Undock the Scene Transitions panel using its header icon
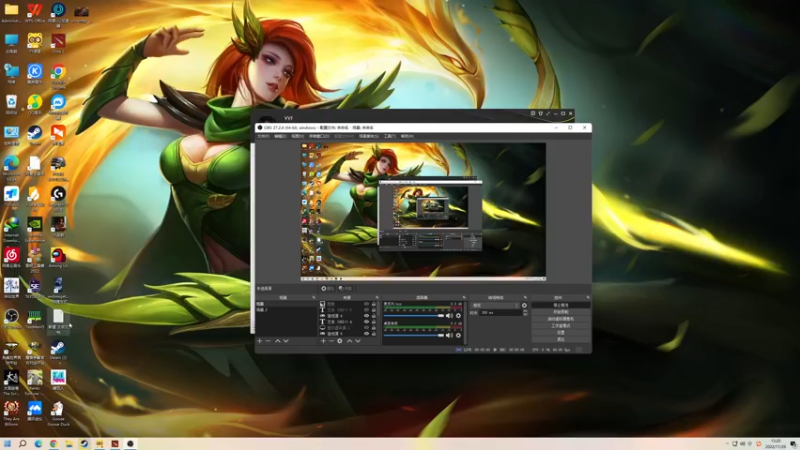The height and width of the screenshot is (450, 800). [x=525, y=297]
